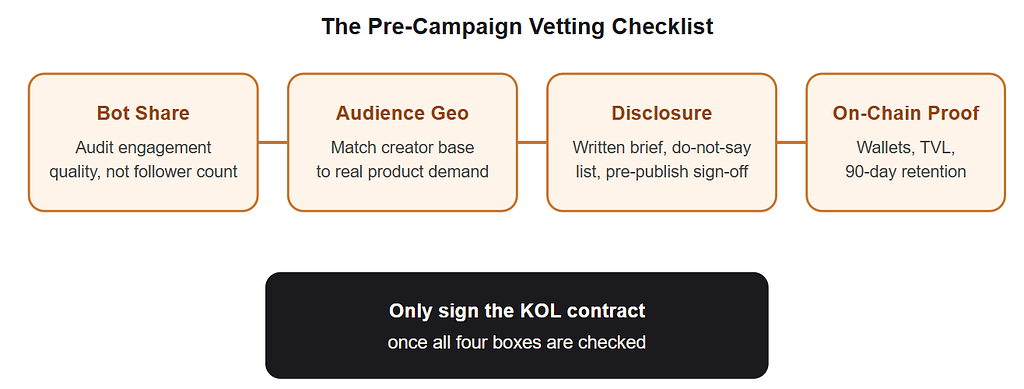Click connector between Disclosure and On-Chain Proof
Image resolution: width=1024 pixels, height=389 pixels.
(792, 142)
